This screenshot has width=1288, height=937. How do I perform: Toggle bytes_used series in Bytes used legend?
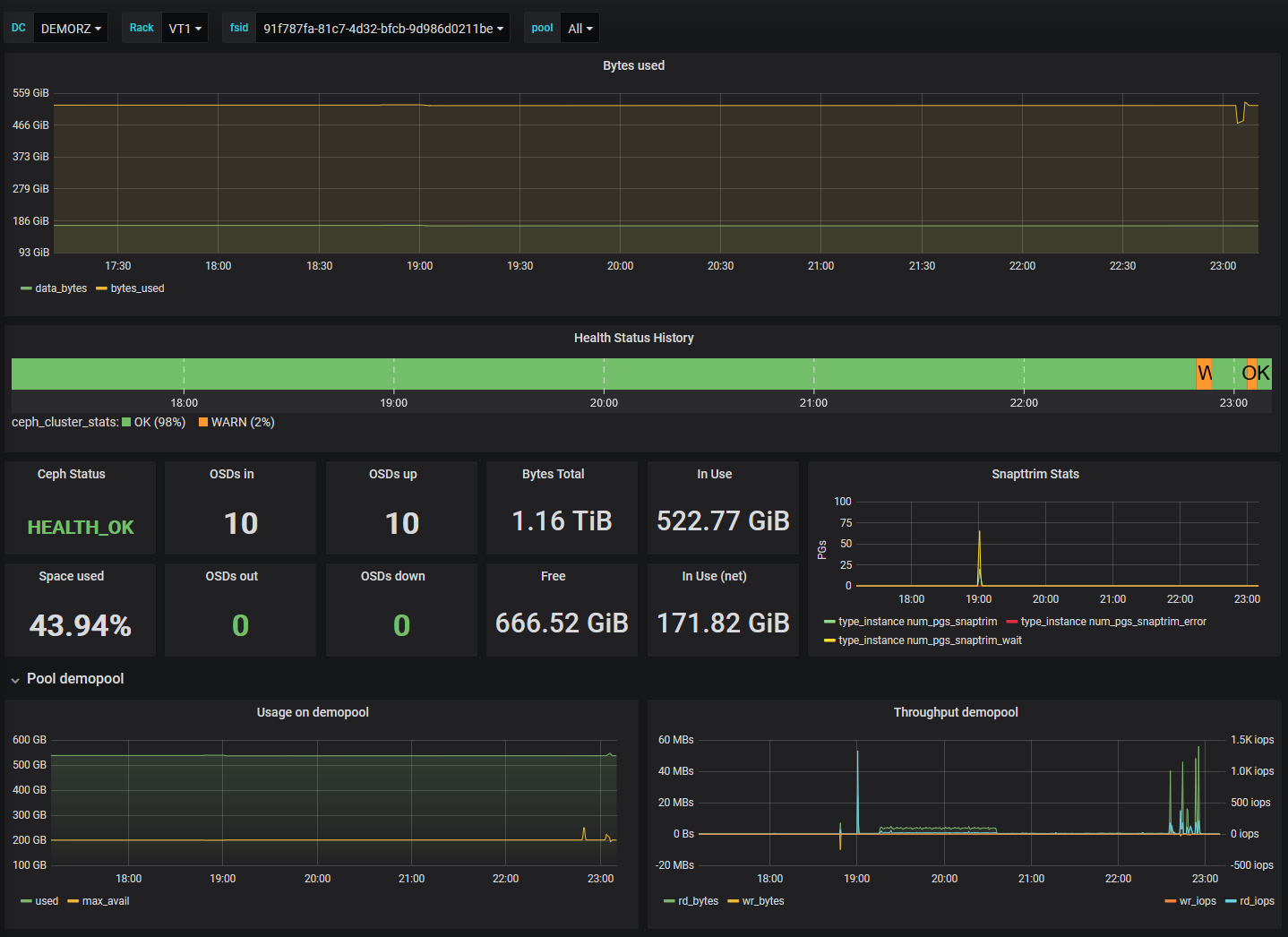(x=137, y=288)
